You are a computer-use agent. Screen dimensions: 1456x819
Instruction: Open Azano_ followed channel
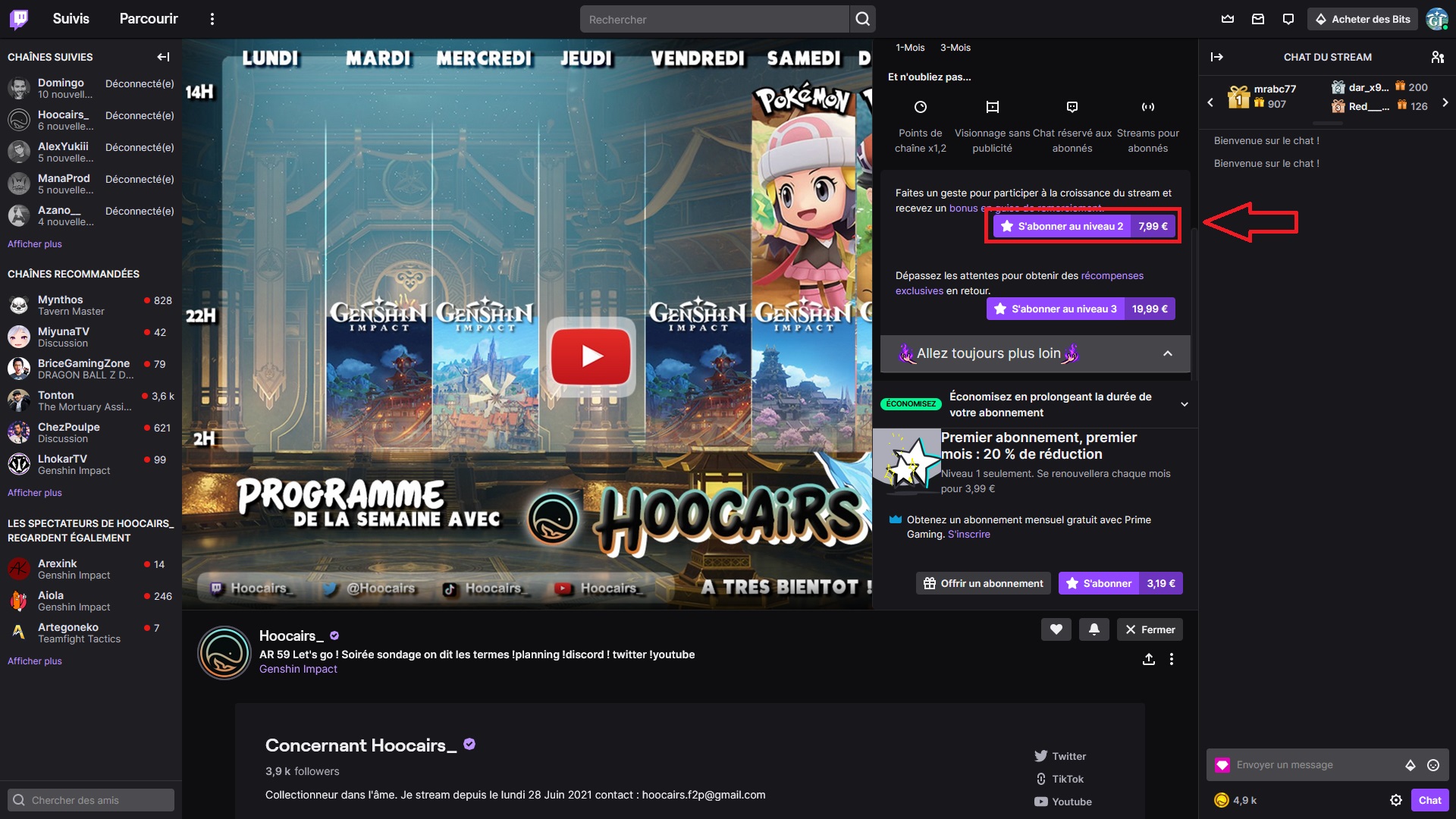91,216
